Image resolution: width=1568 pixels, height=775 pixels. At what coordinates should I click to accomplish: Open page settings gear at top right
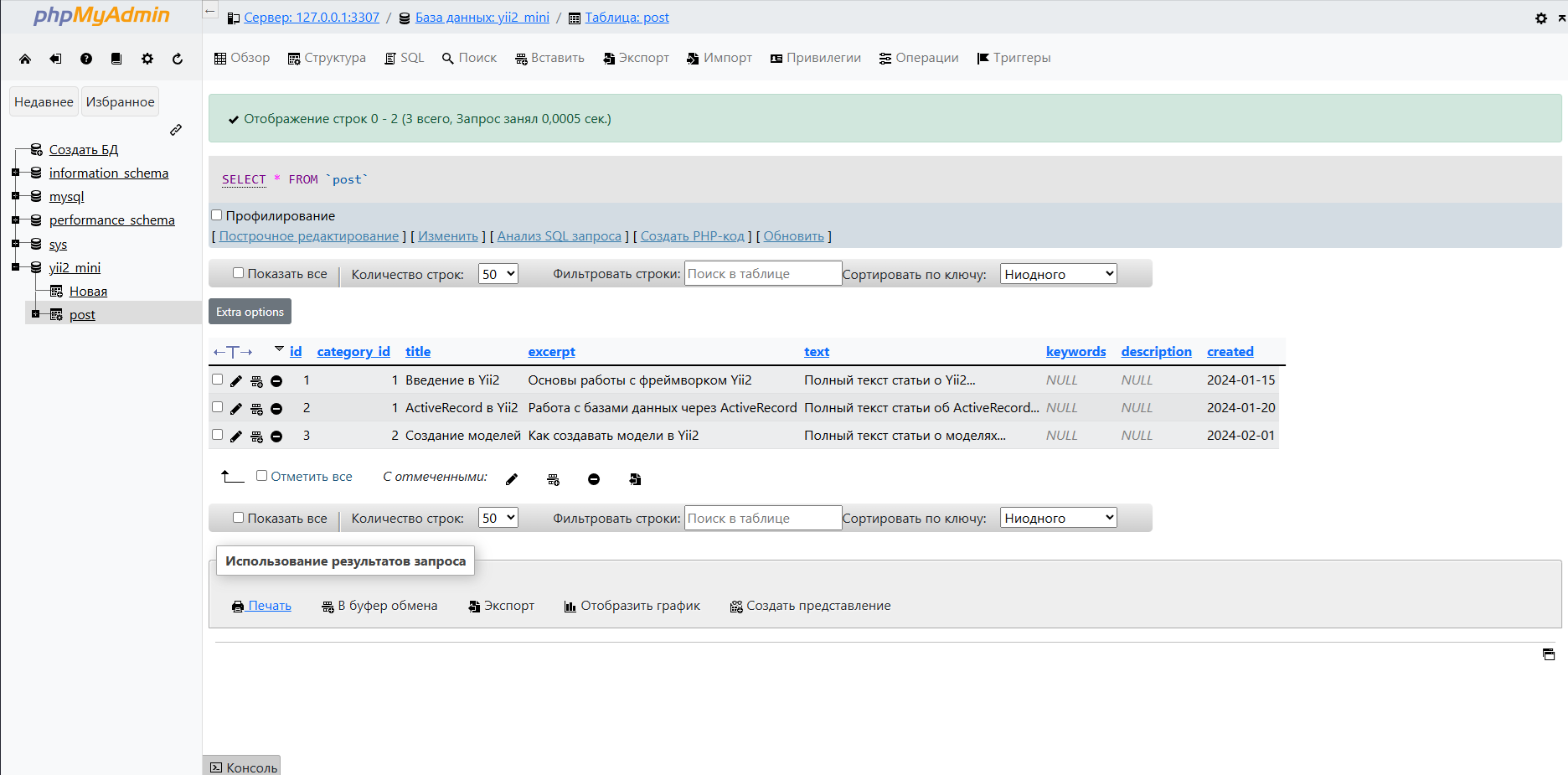[1541, 18]
